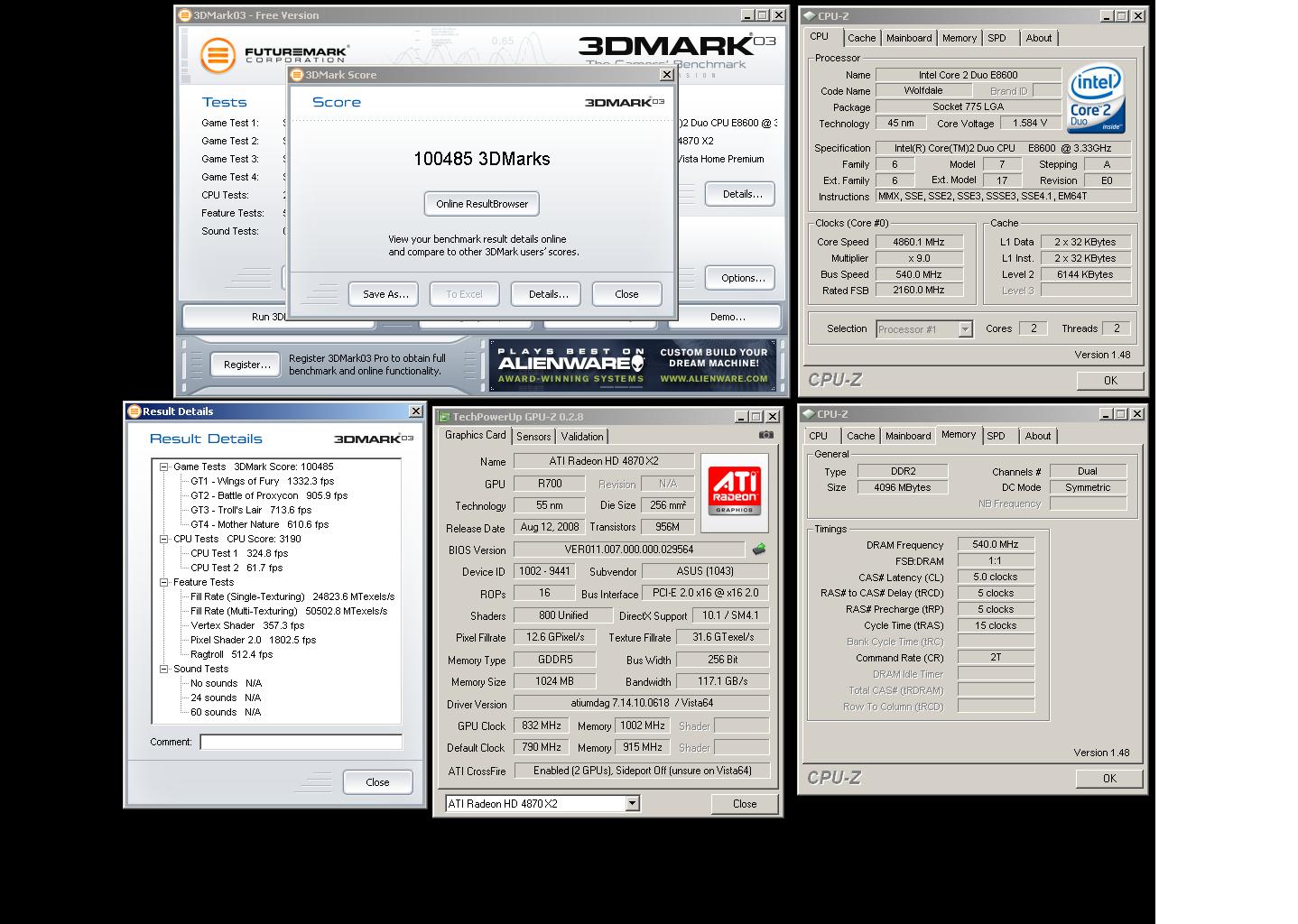
Task: Open SPD tab in bottom CPU-Z window
Action: click(996, 436)
